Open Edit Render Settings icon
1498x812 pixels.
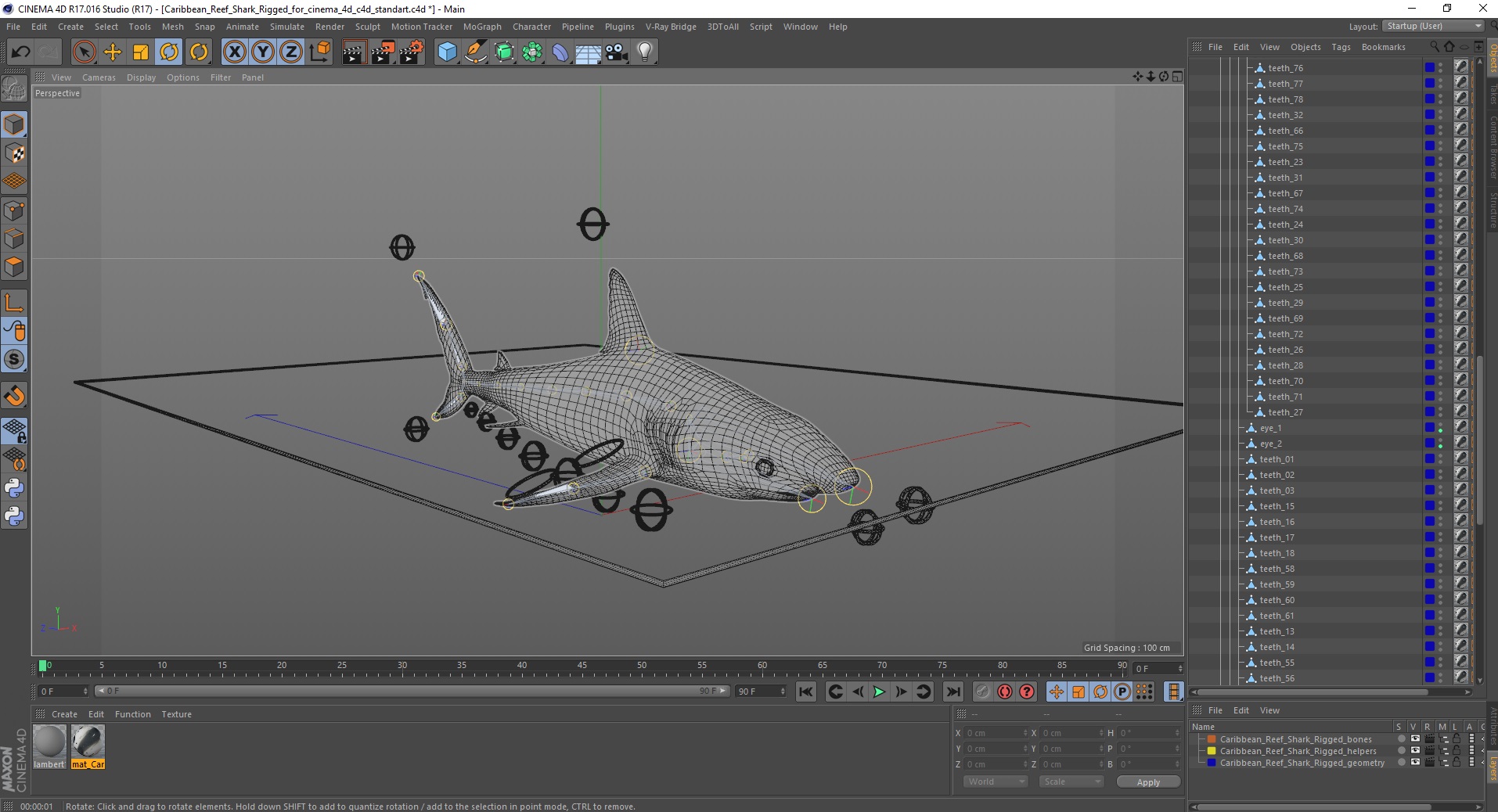tap(412, 52)
